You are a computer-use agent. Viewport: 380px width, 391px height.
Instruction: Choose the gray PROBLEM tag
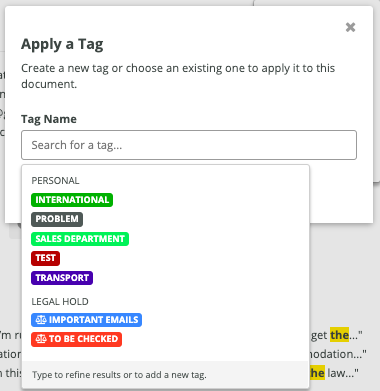click(57, 219)
